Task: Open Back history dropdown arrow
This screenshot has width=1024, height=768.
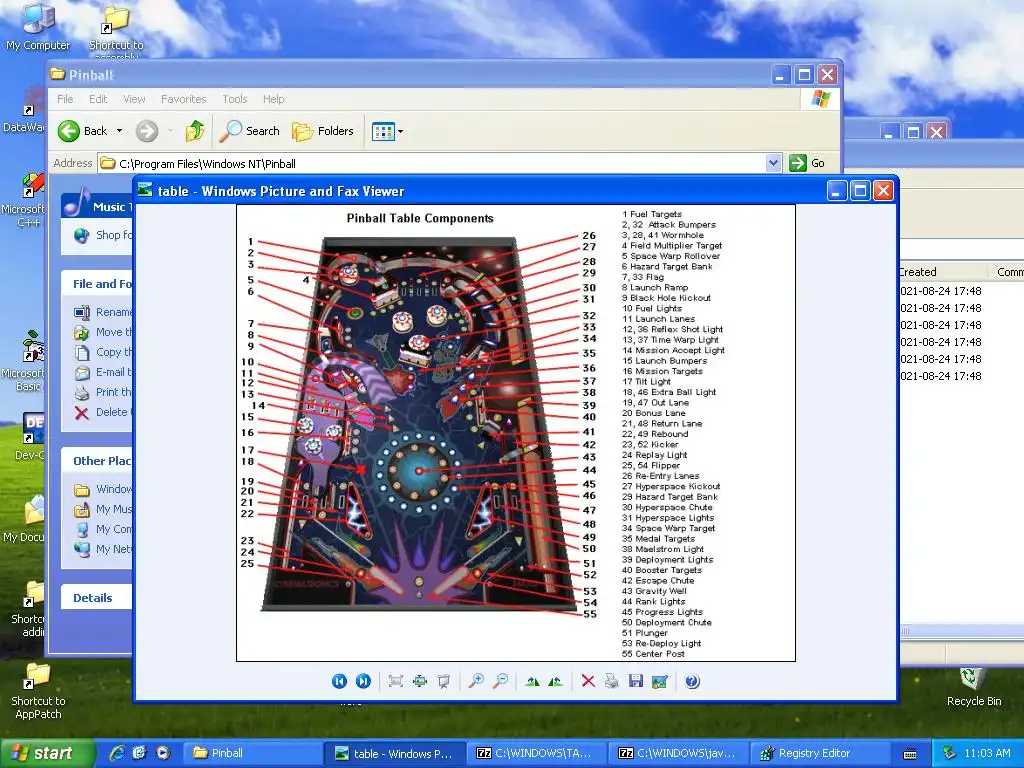Action: tap(120, 131)
